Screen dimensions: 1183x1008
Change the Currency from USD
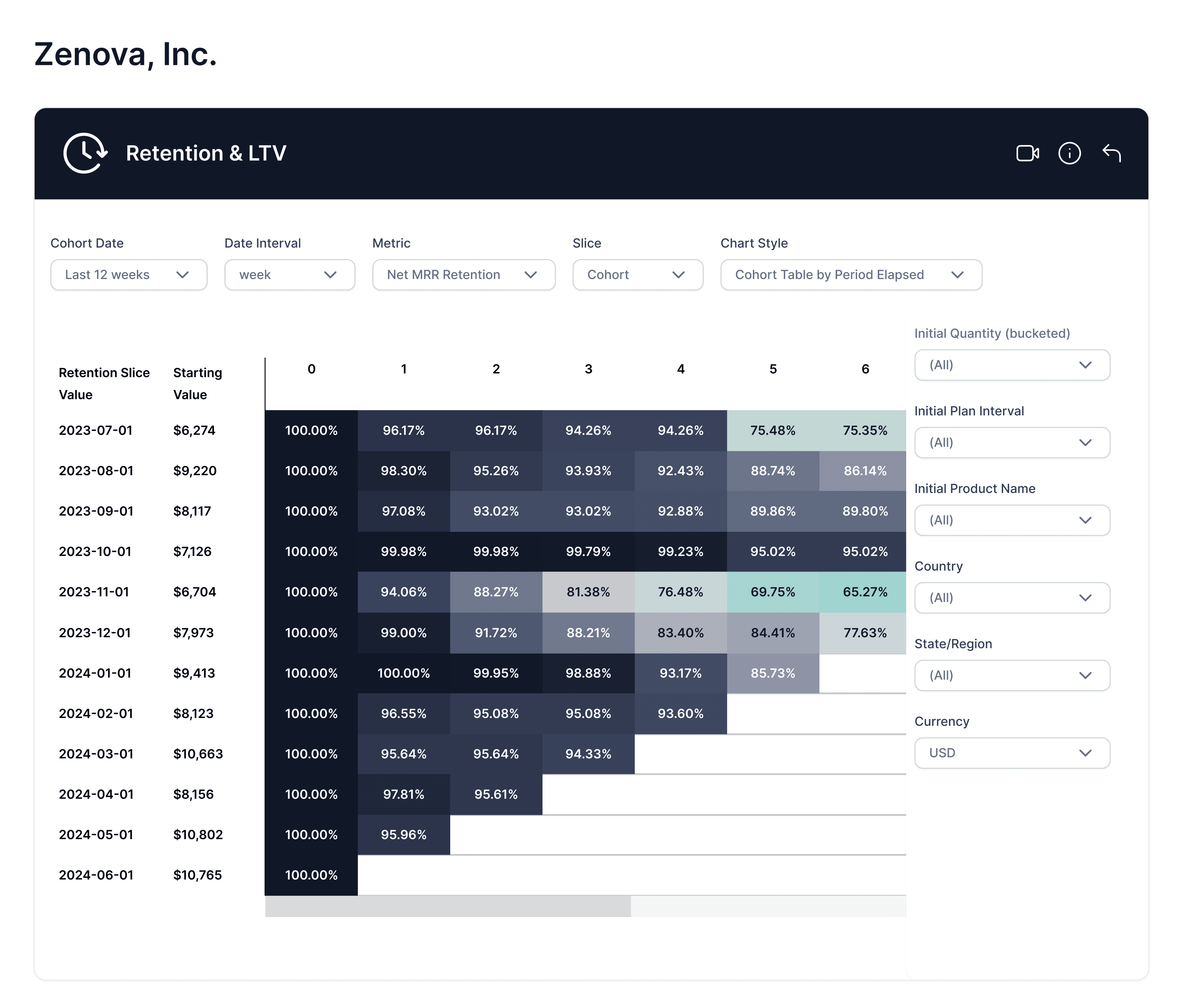click(1012, 753)
